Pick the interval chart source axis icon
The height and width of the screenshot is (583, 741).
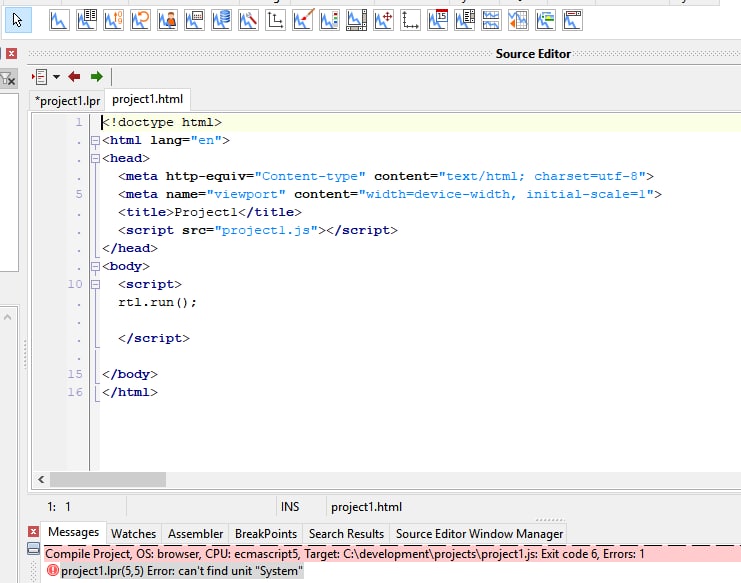[x=410, y=20]
